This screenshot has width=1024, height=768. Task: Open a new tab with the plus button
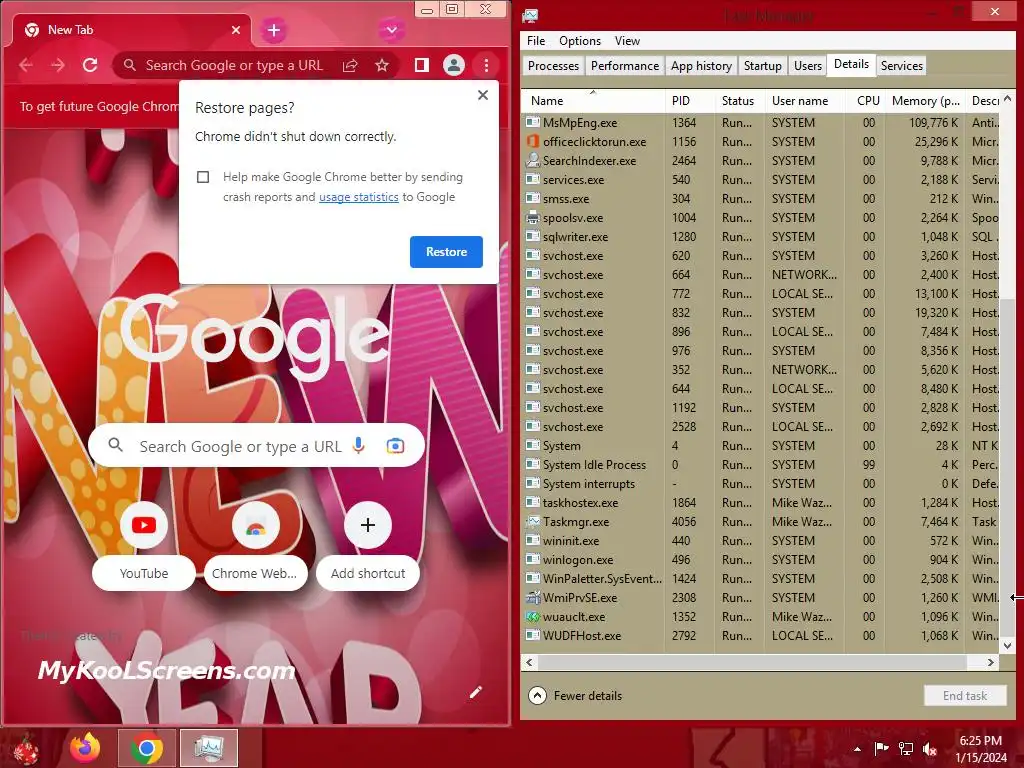(274, 30)
